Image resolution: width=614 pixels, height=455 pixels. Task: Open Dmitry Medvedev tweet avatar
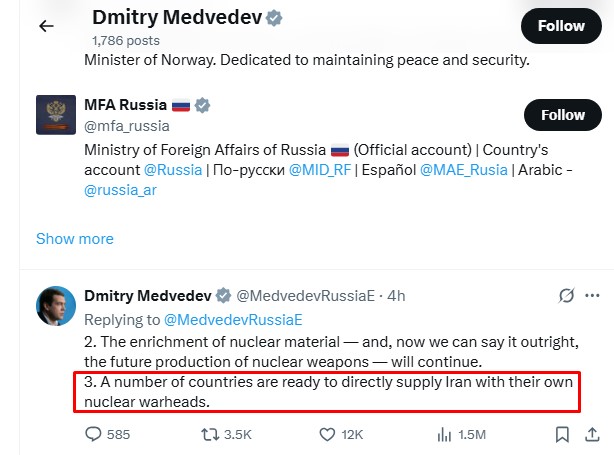57,305
